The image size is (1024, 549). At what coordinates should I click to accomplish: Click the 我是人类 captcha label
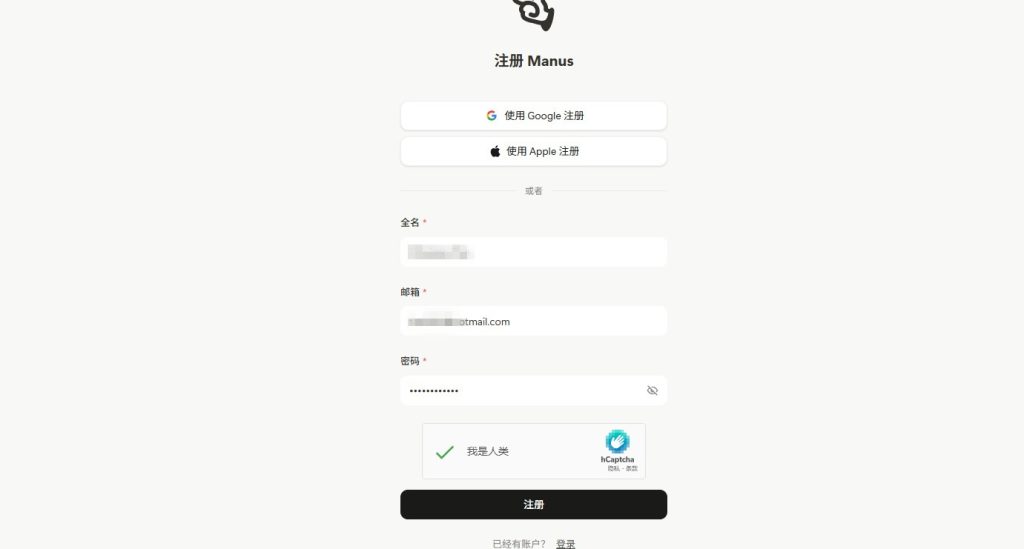tap(487, 451)
